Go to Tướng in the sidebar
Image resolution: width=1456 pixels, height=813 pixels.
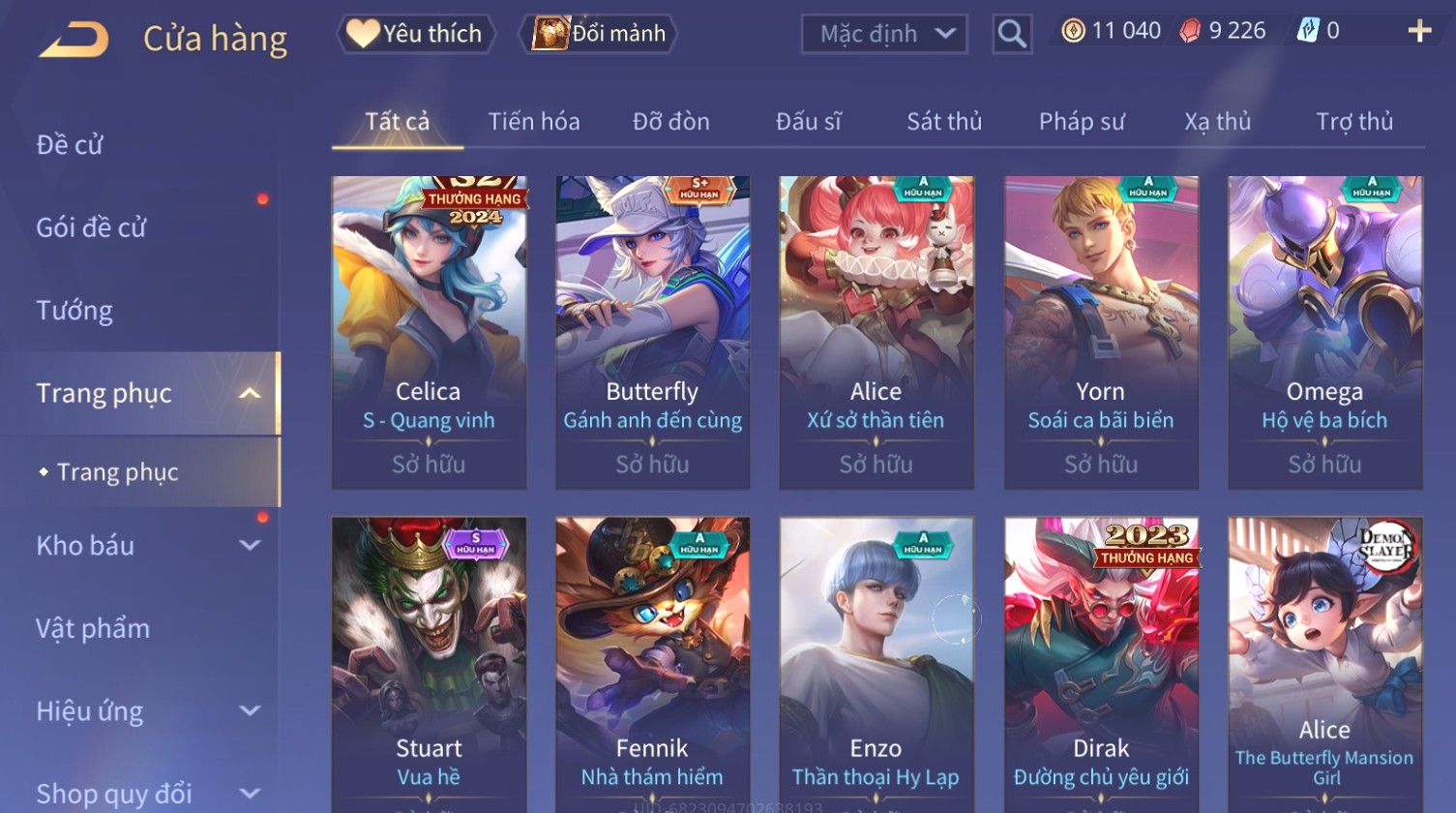[x=74, y=310]
